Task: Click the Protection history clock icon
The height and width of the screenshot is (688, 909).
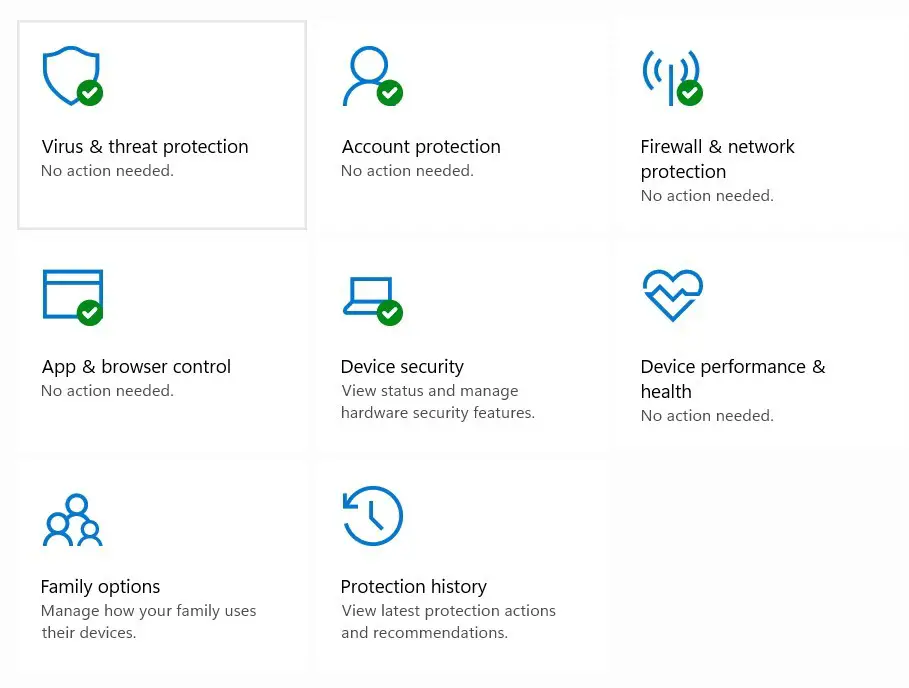Action: tap(372, 516)
